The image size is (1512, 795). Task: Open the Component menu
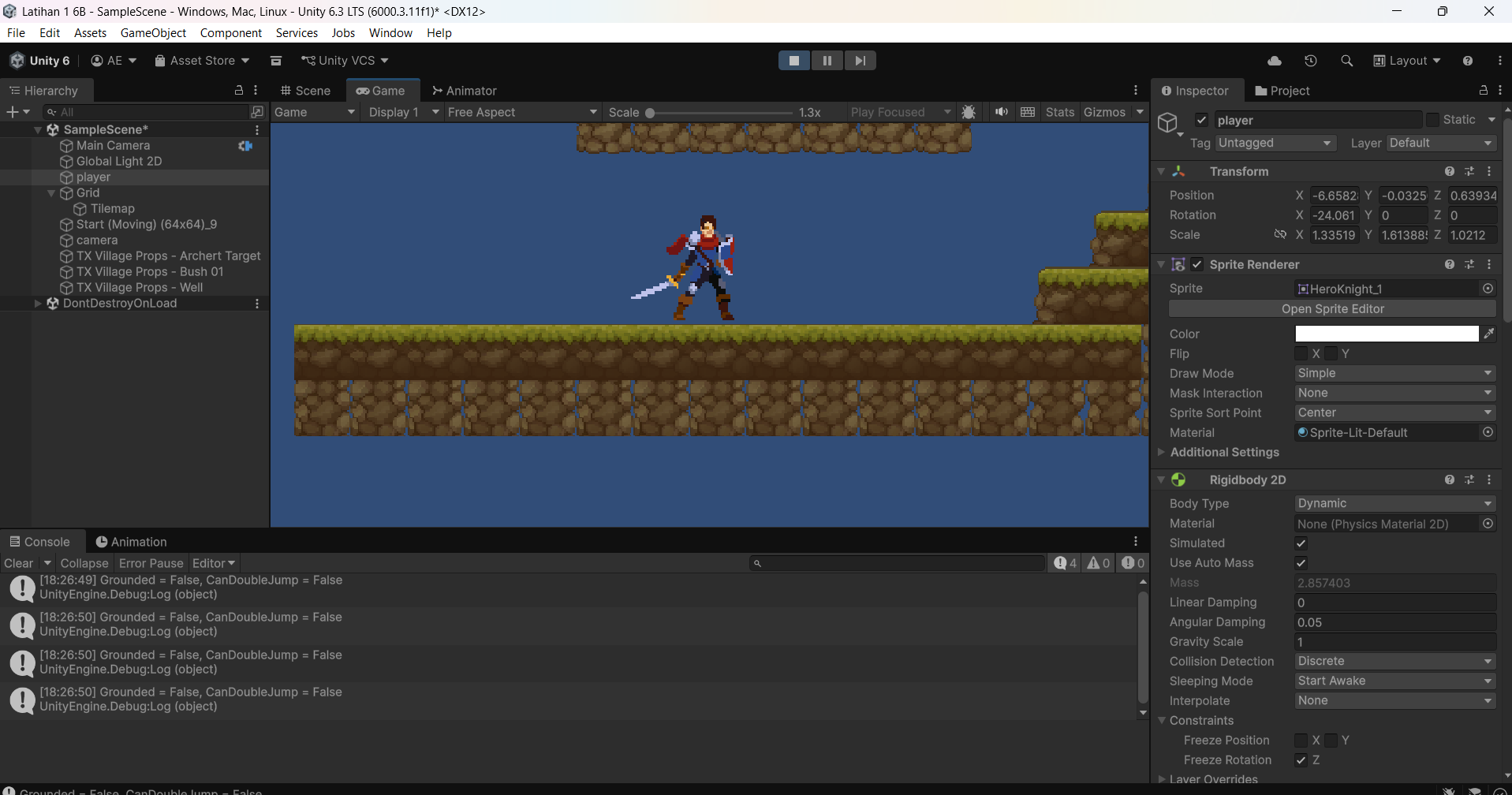click(x=231, y=33)
